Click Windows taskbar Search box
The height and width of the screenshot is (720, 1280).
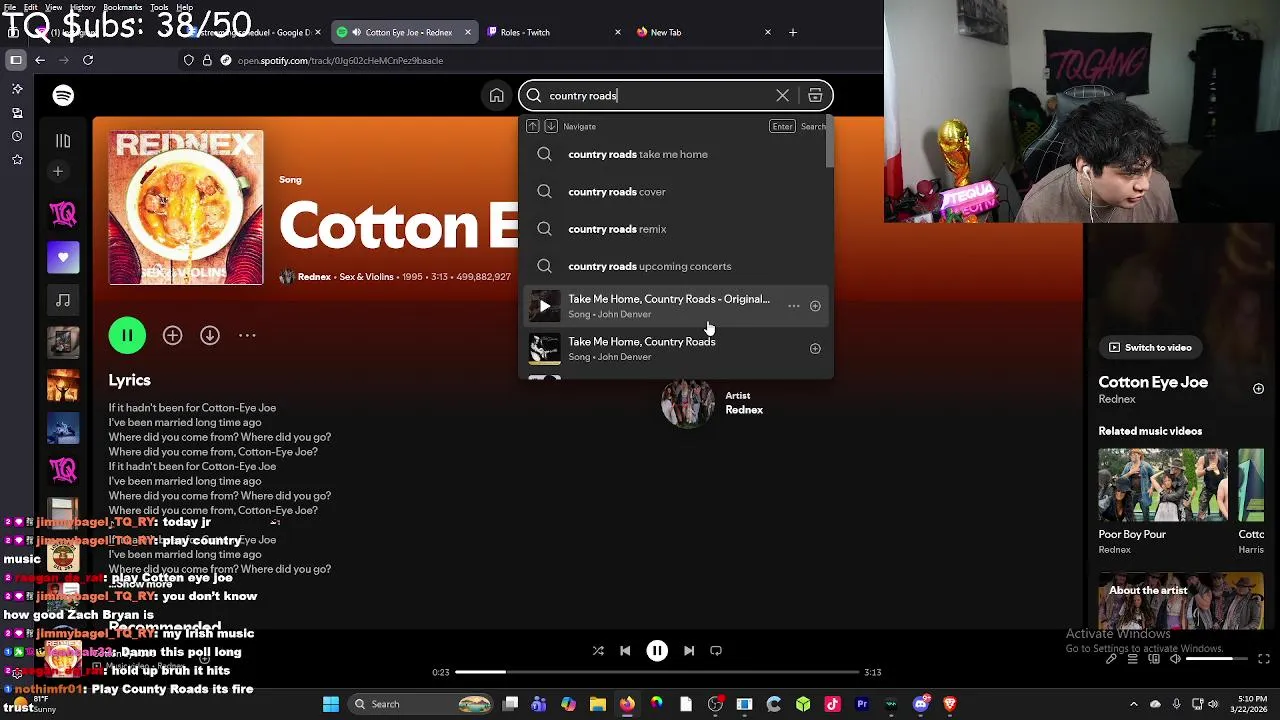(422, 704)
